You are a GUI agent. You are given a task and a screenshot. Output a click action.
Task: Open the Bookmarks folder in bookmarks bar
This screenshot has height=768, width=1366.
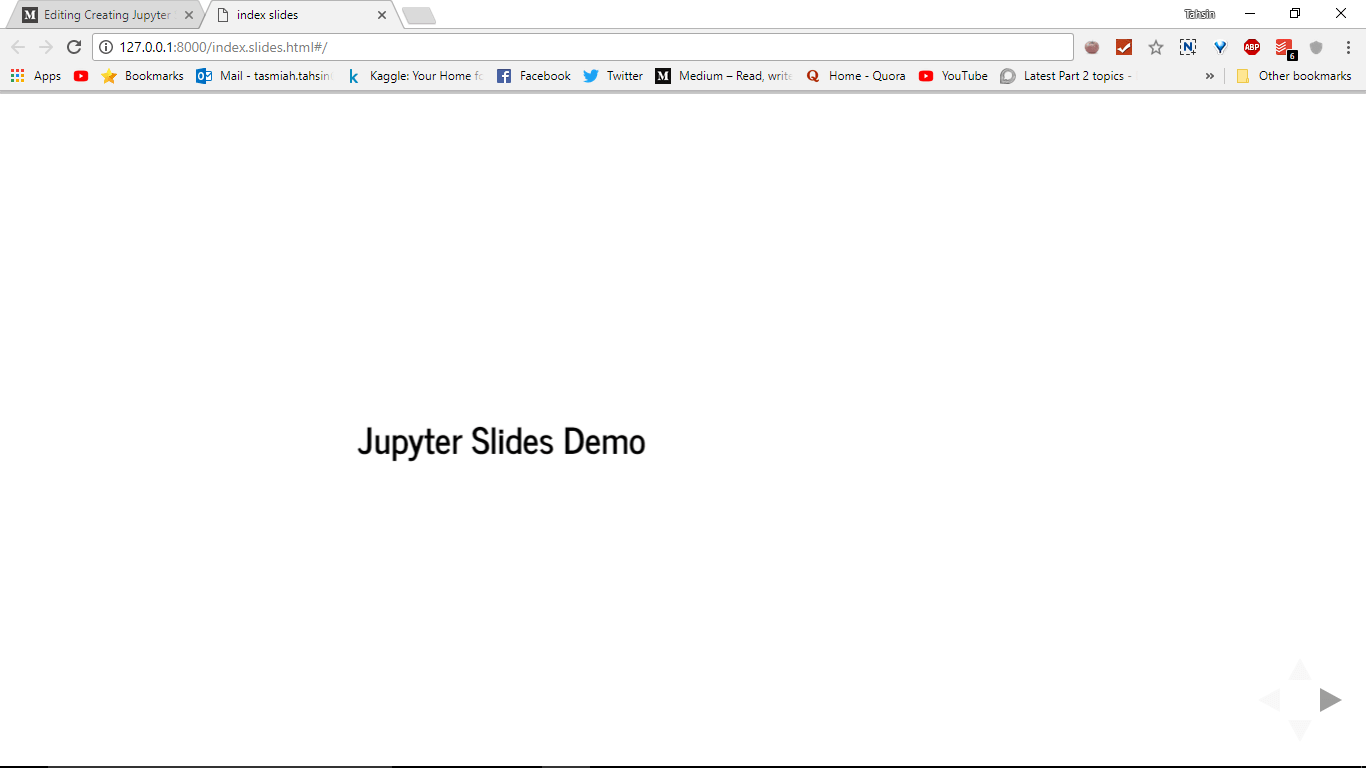(143, 76)
